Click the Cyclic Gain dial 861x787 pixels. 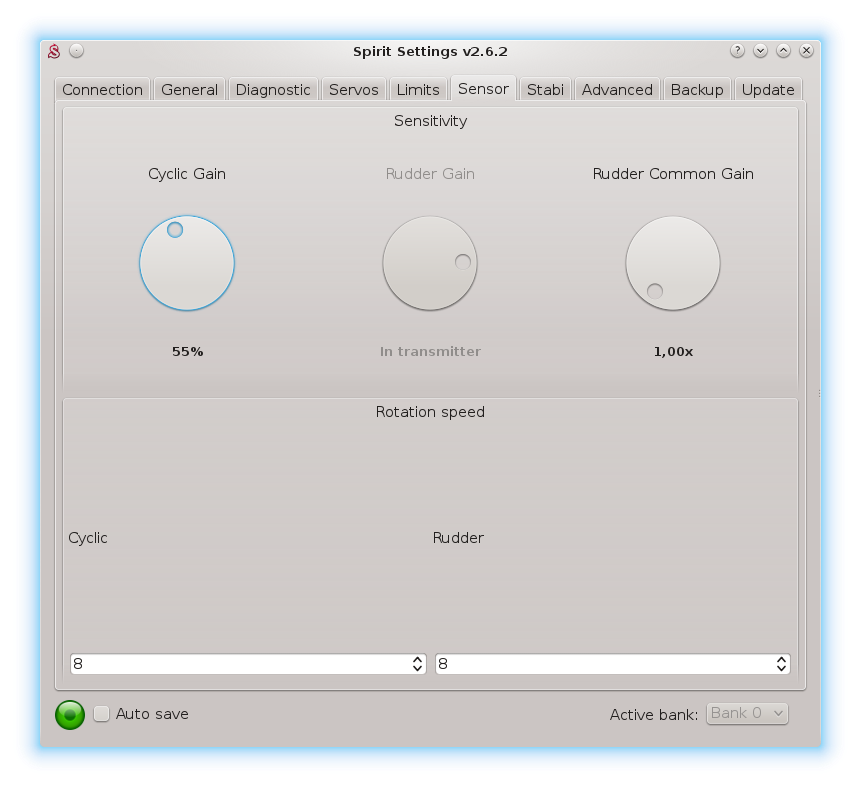point(187,264)
